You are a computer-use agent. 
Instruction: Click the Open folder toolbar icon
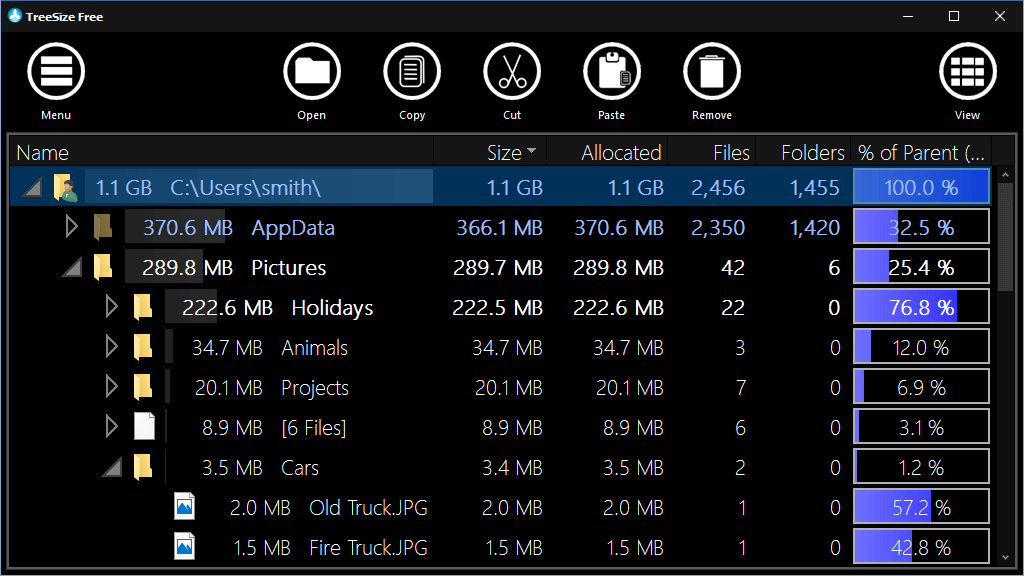coord(312,72)
